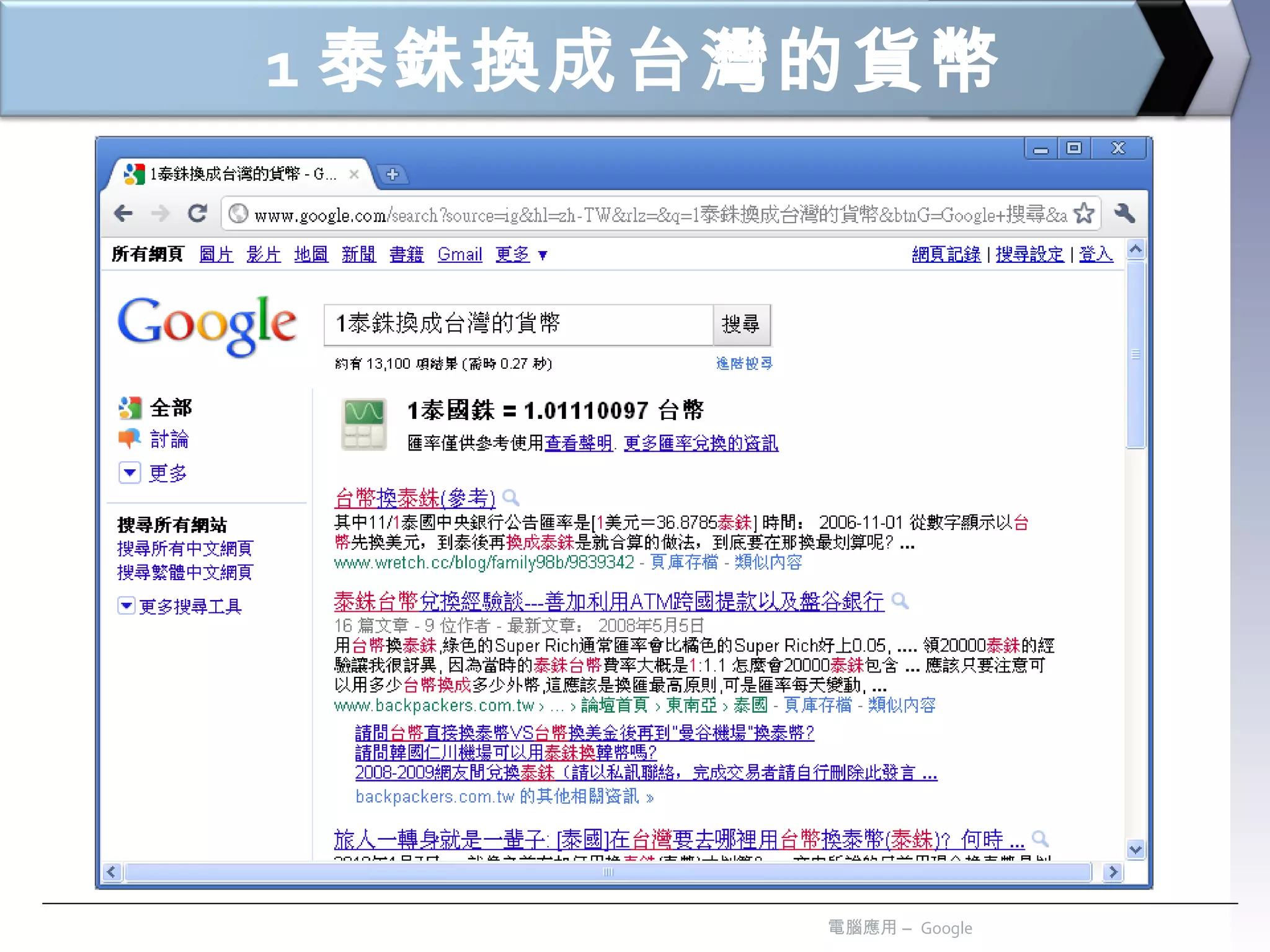Open the 更多 dropdown in top navigation

522,254
